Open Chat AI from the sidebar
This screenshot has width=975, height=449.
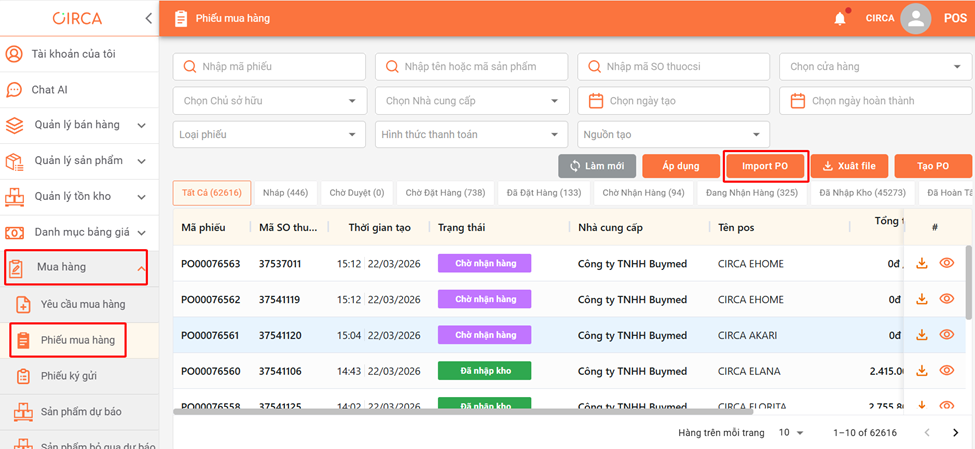tap(49, 90)
